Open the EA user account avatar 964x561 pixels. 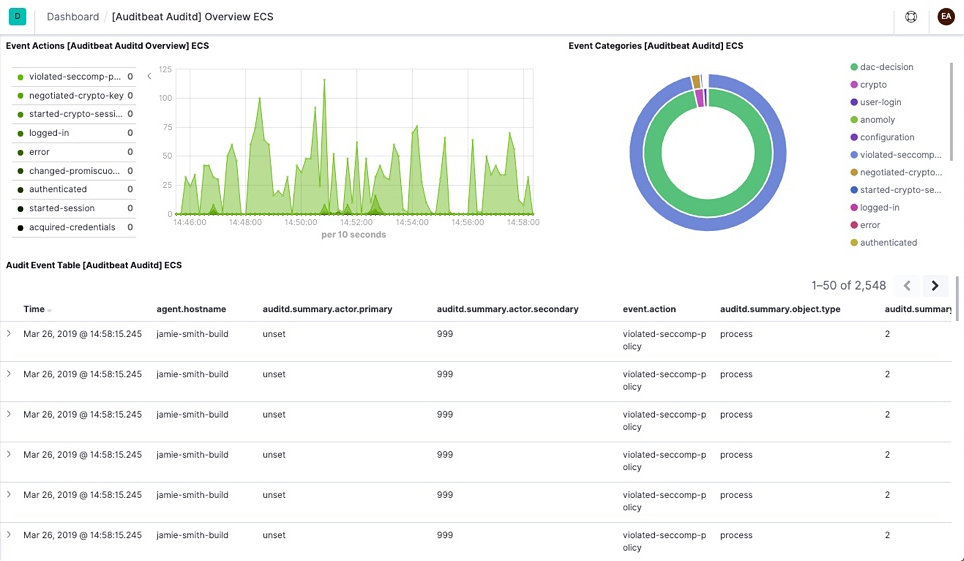click(945, 17)
